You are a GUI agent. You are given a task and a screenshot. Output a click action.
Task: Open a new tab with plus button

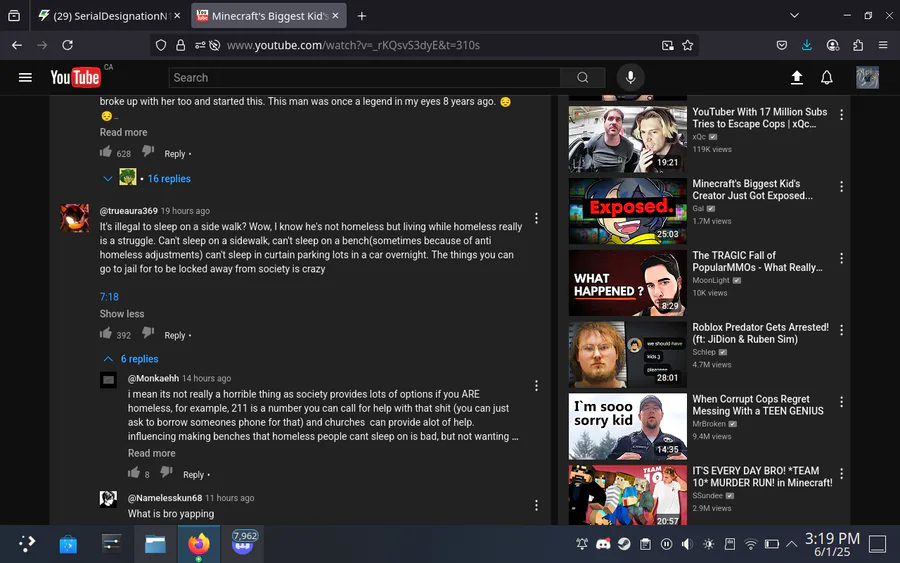362,16
